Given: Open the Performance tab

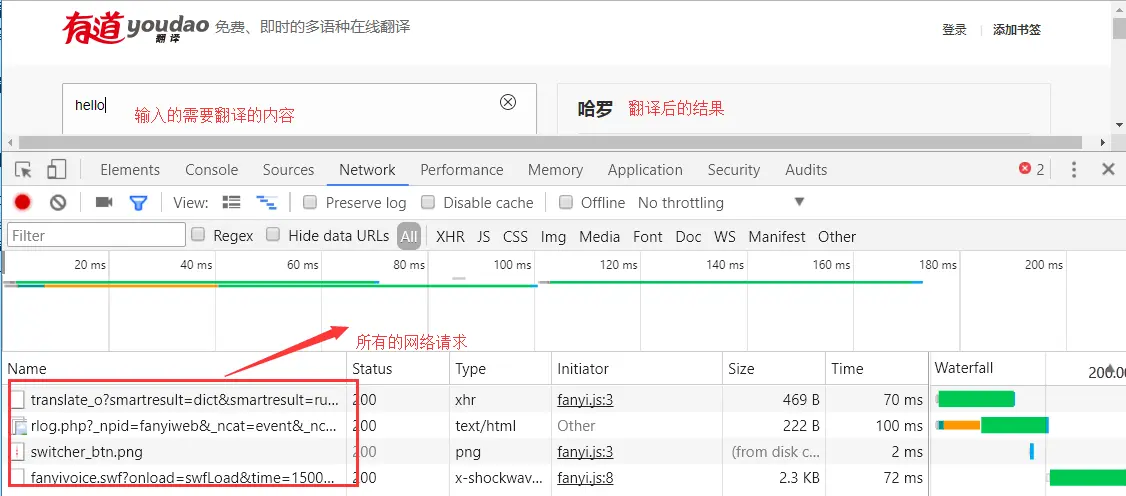Looking at the screenshot, I should (462, 170).
